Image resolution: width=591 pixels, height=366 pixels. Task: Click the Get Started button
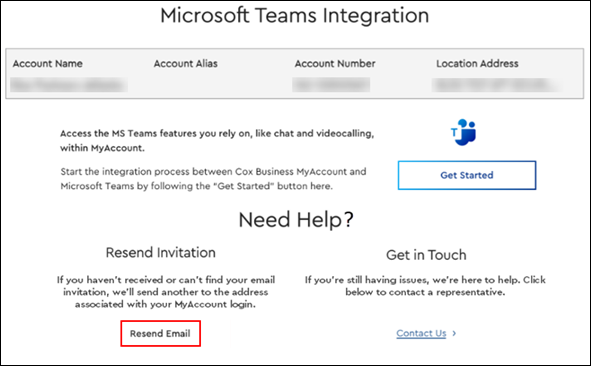click(x=467, y=175)
